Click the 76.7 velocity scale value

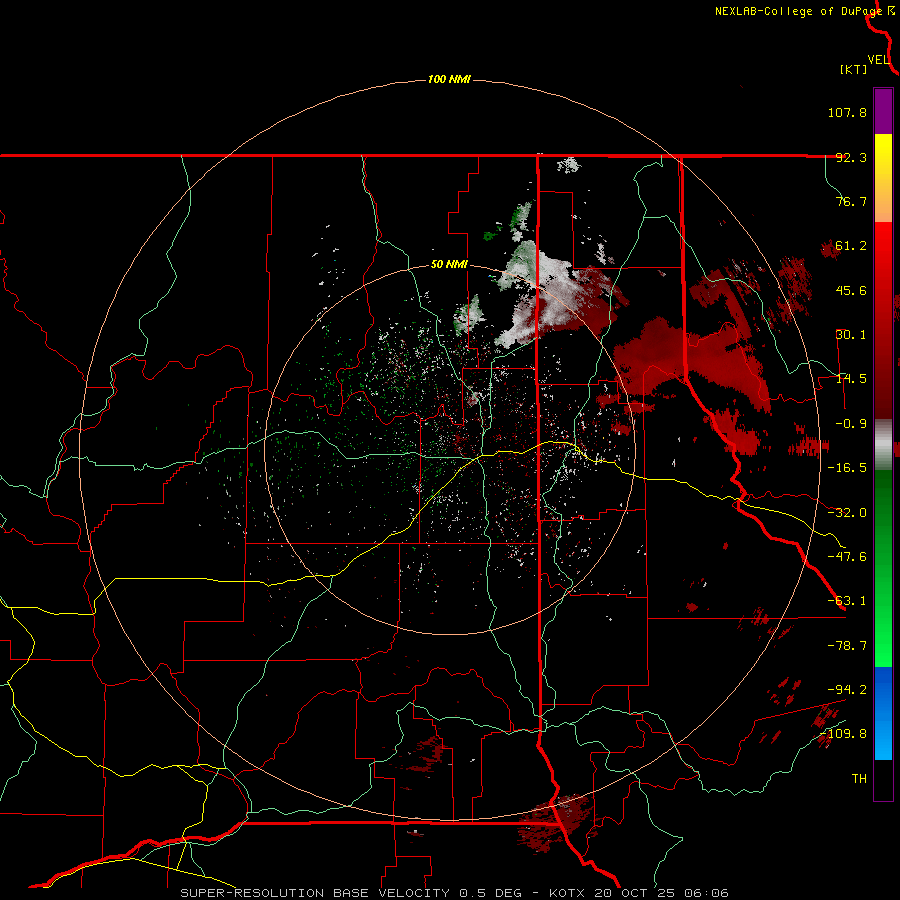851,201
